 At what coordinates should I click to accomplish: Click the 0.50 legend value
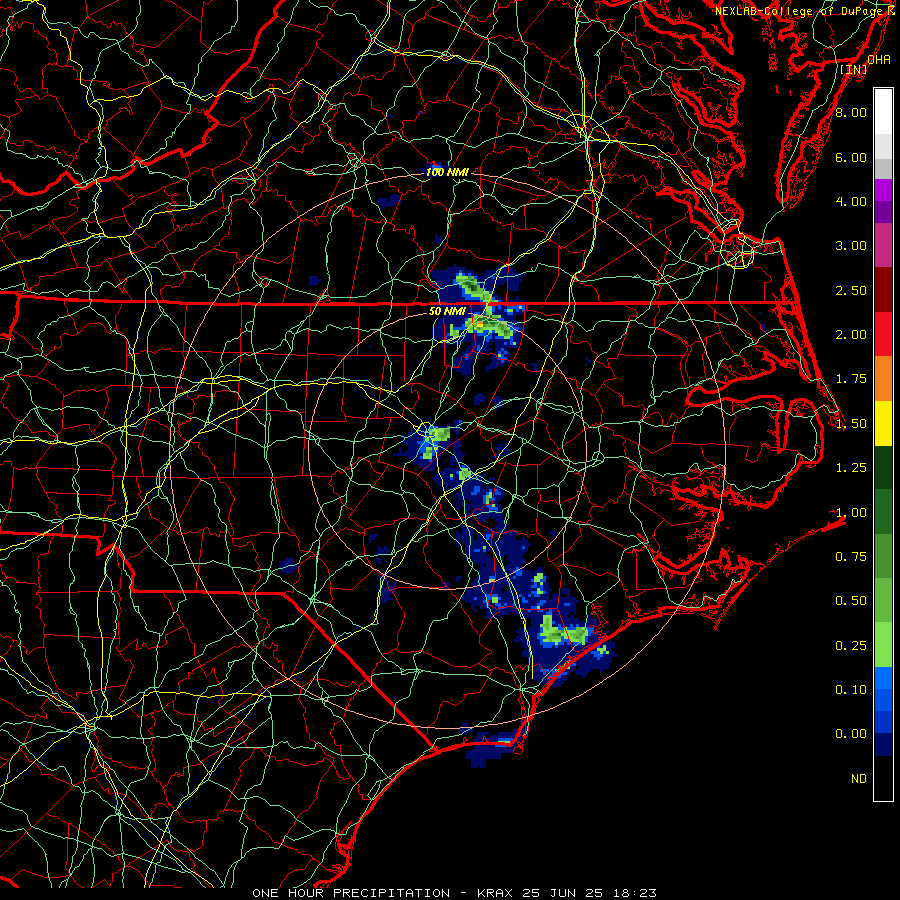pos(851,601)
